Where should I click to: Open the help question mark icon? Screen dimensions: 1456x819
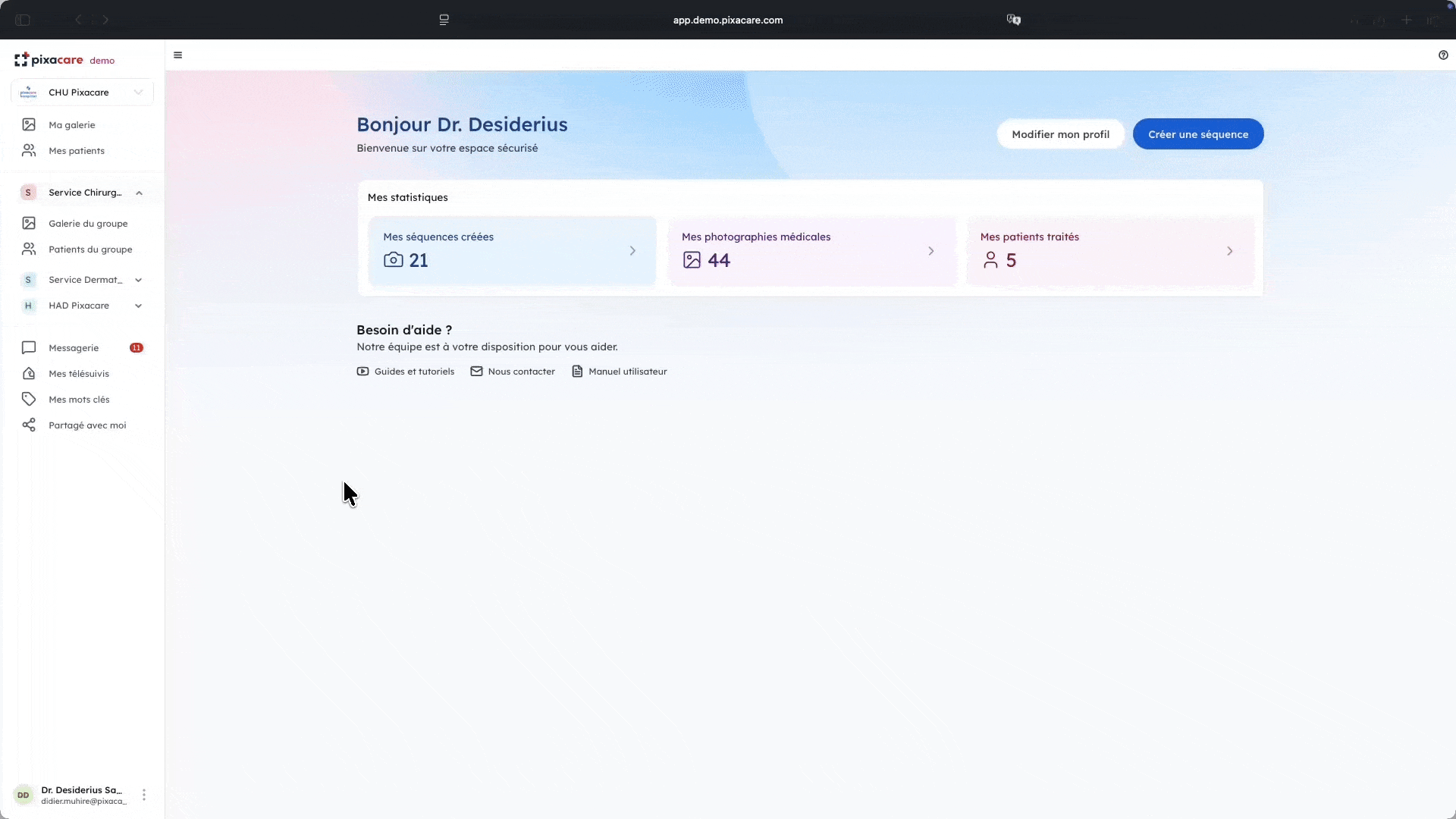[x=1443, y=55]
